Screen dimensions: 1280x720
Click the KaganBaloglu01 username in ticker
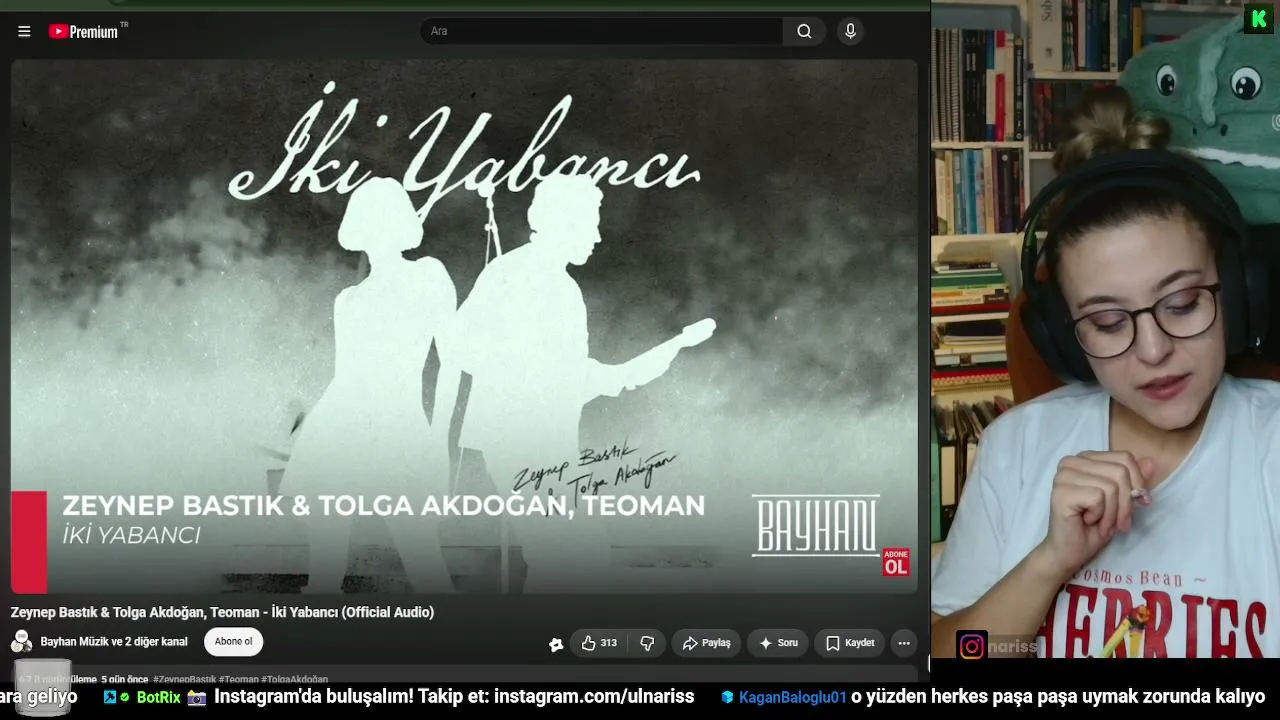pos(793,697)
